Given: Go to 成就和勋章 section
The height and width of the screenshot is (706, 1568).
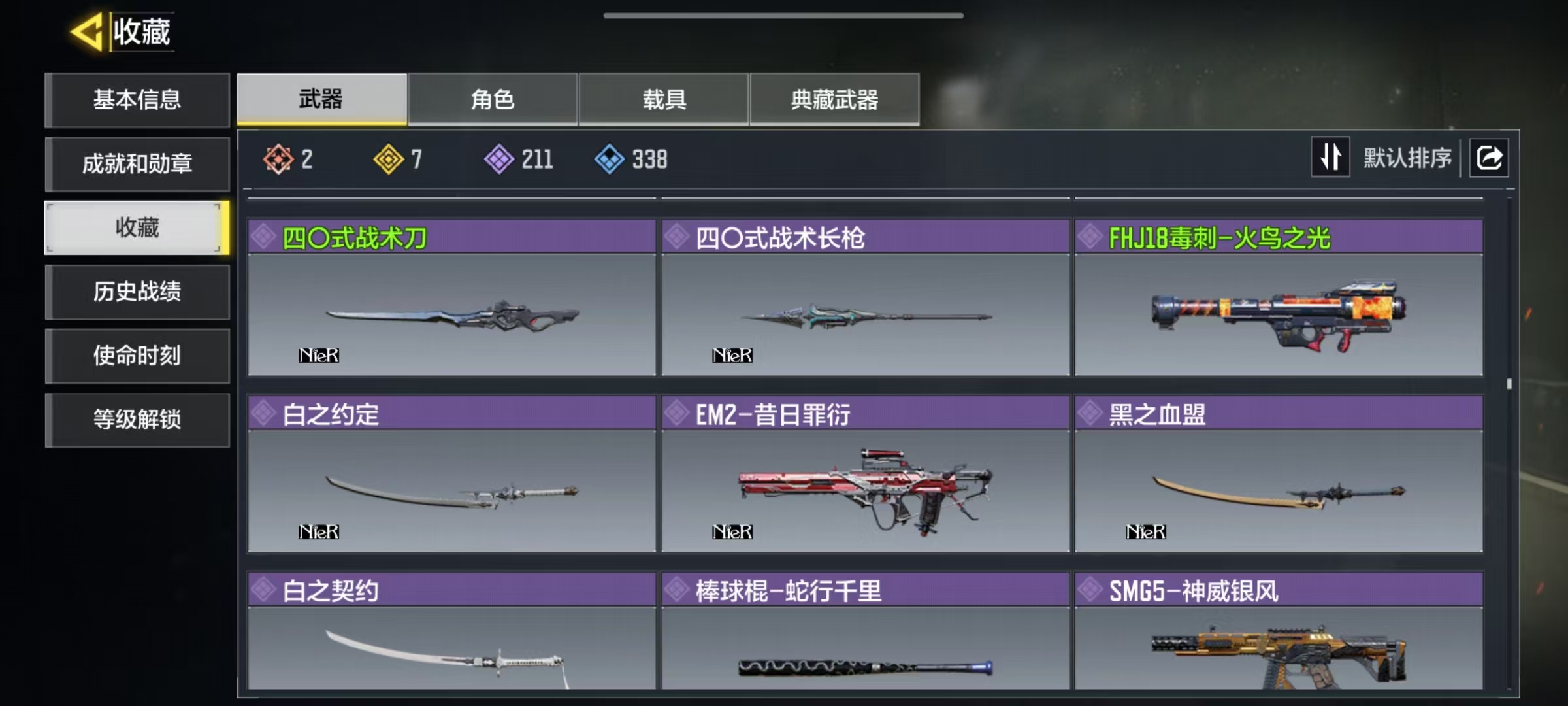Looking at the screenshot, I should [x=137, y=163].
